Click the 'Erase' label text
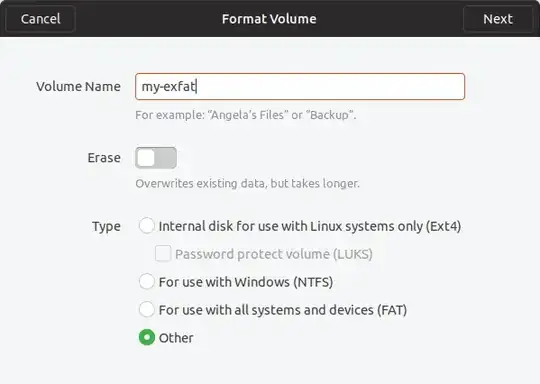 (x=104, y=158)
